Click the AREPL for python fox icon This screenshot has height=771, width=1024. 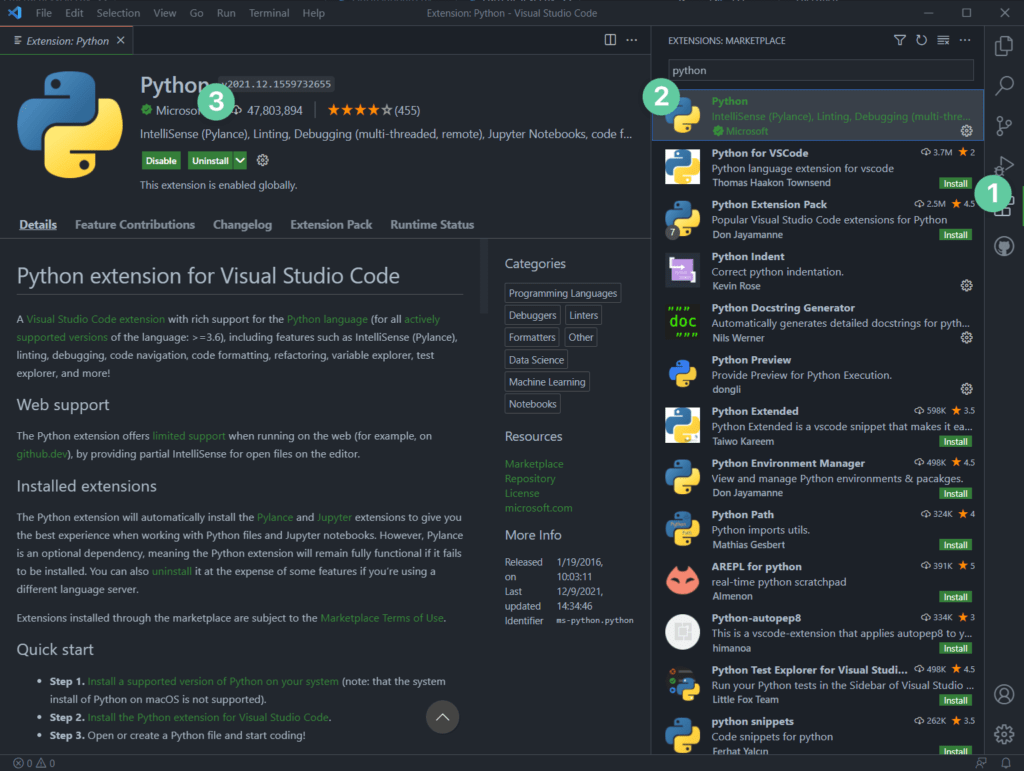(682, 580)
